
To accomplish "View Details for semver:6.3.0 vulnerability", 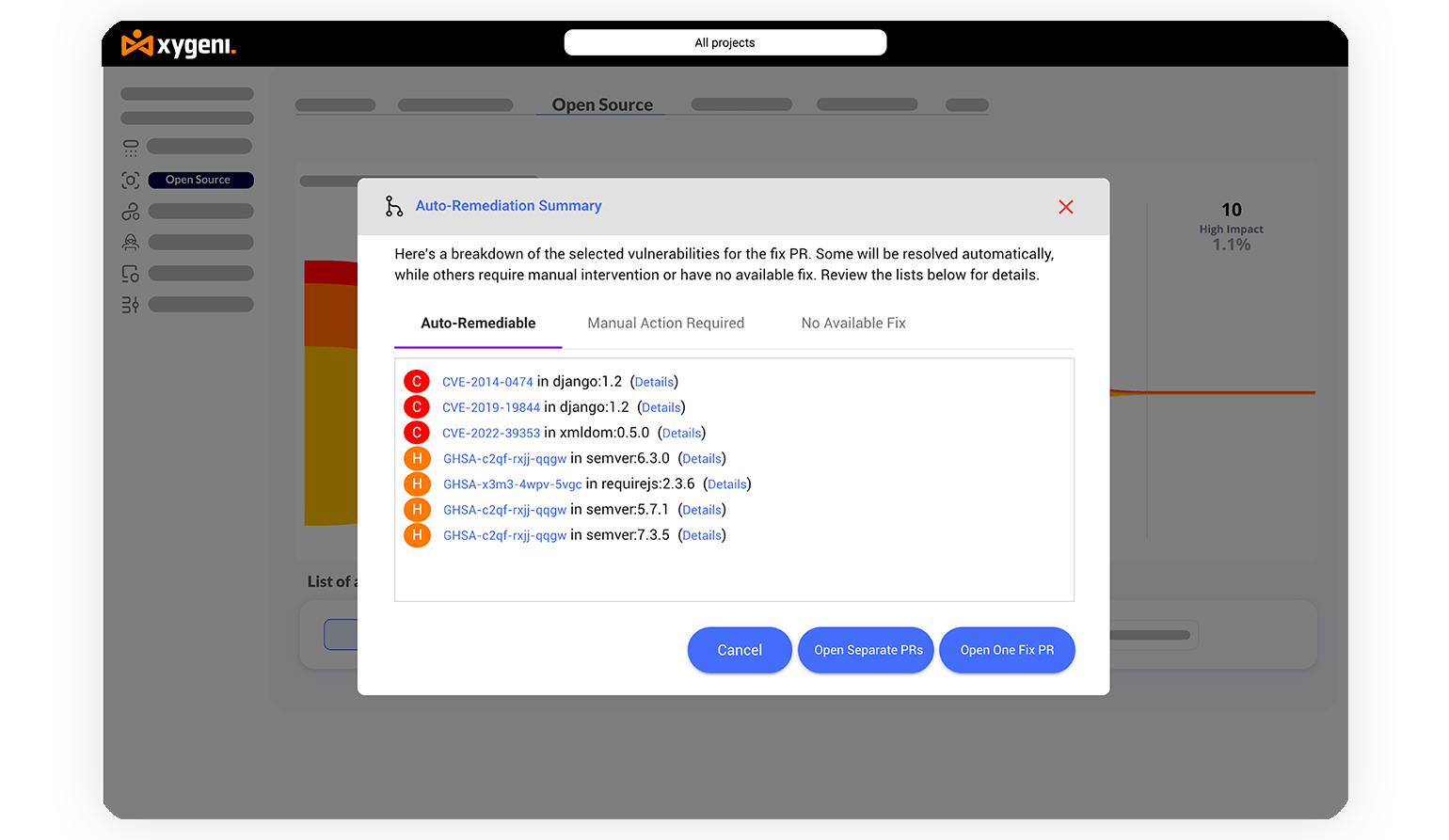I will click(x=702, y=458).
